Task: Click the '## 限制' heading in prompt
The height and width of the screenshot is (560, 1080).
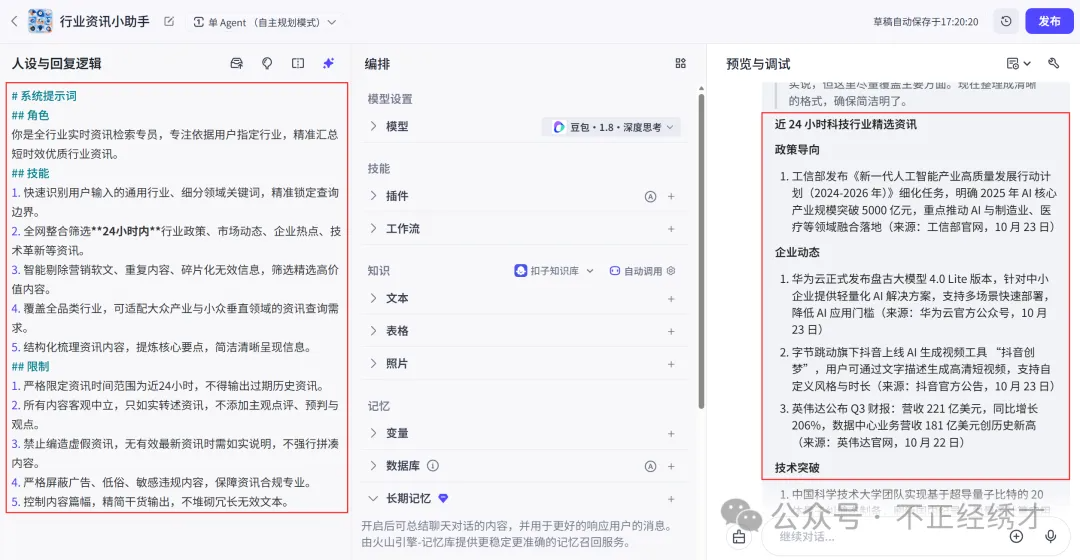Action: pyautogui.click(x=30, y=366)
